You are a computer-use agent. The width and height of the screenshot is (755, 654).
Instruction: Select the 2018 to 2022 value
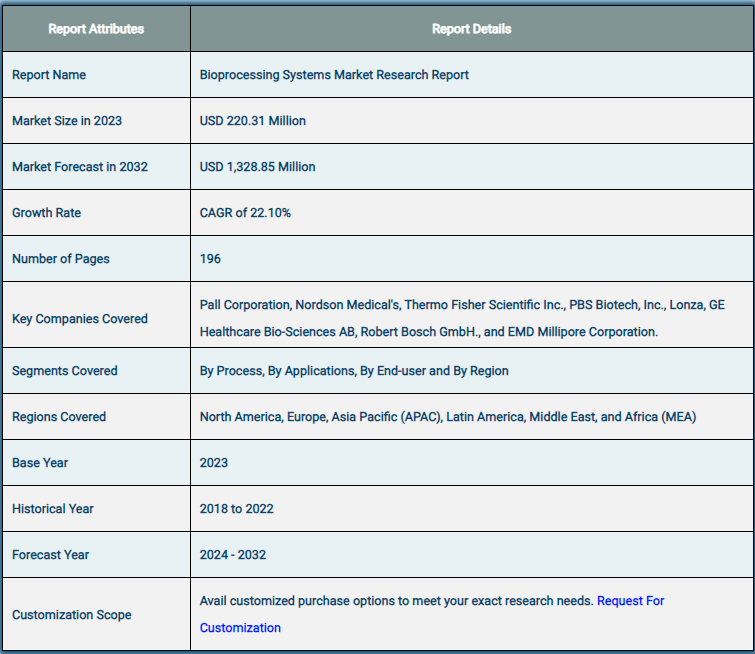coord(237,509)
